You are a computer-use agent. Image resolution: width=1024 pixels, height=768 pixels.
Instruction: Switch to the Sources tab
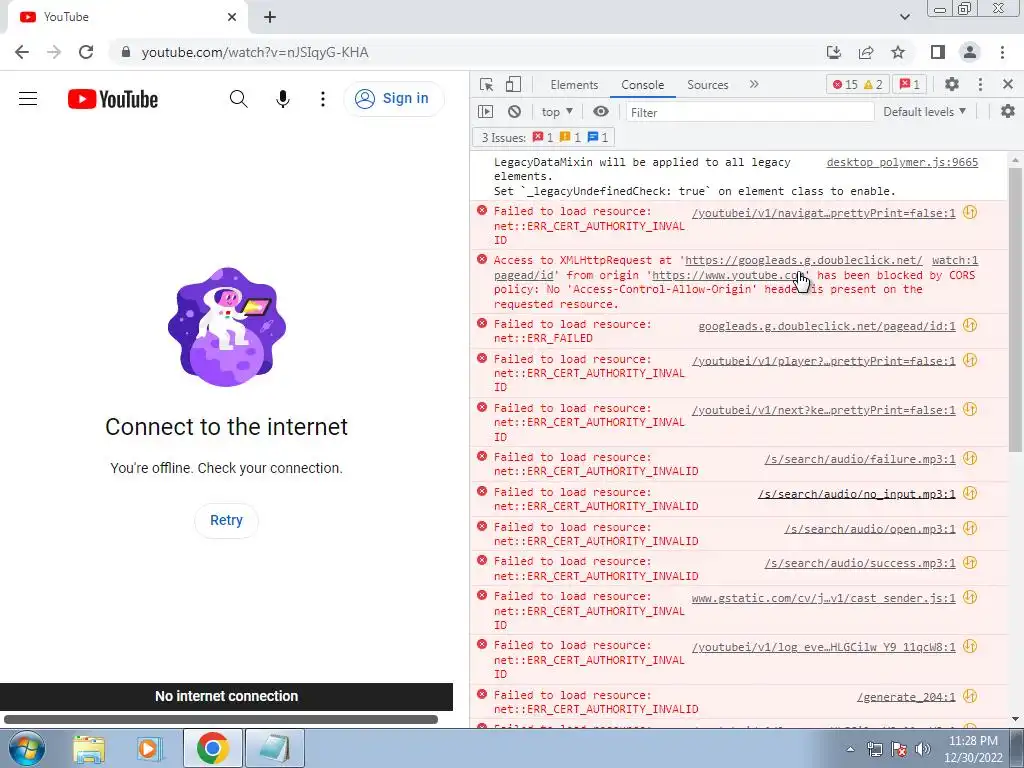(x=707, y=85)
